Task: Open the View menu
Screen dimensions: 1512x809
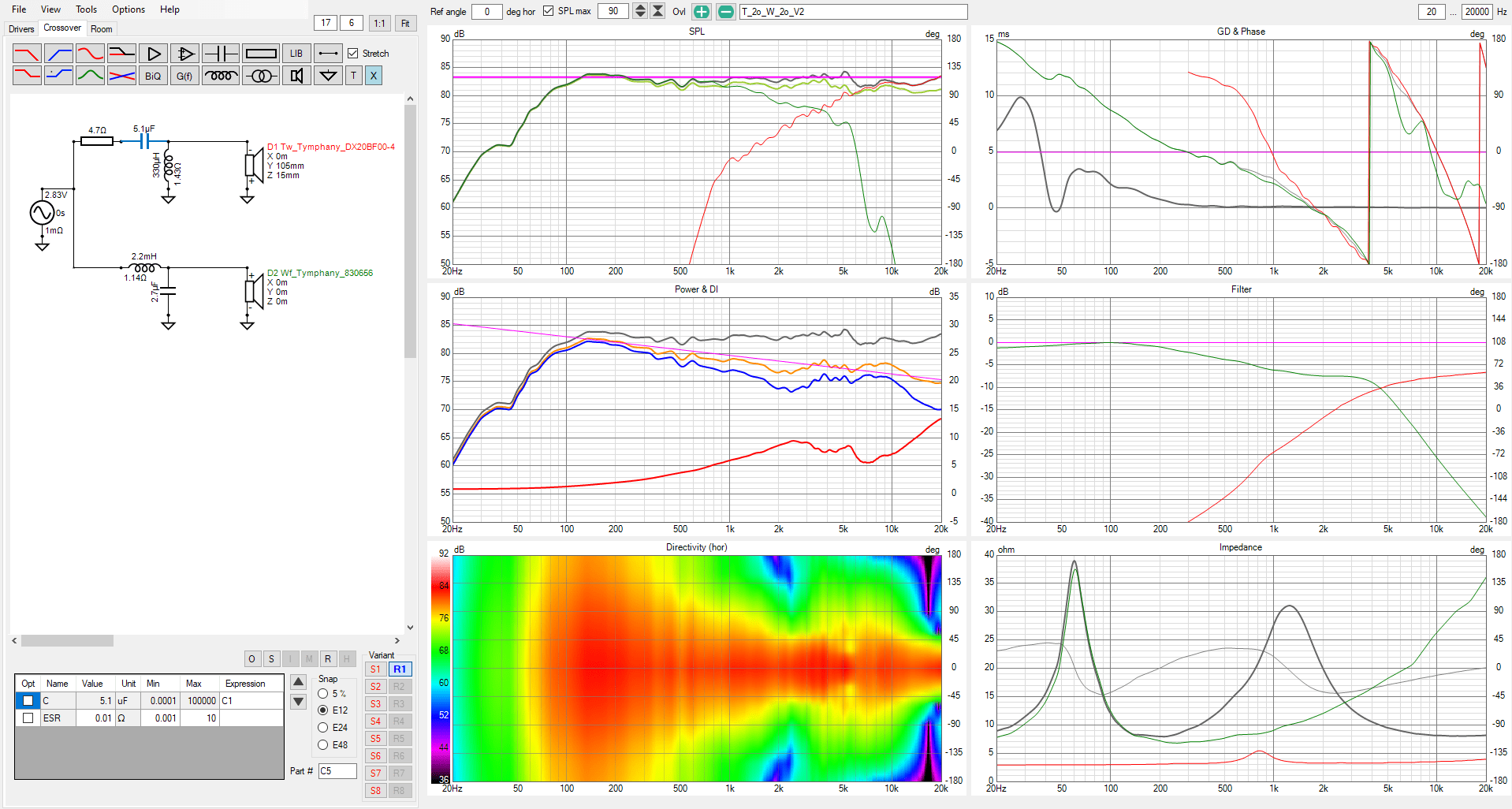Action: click(50, 9)
